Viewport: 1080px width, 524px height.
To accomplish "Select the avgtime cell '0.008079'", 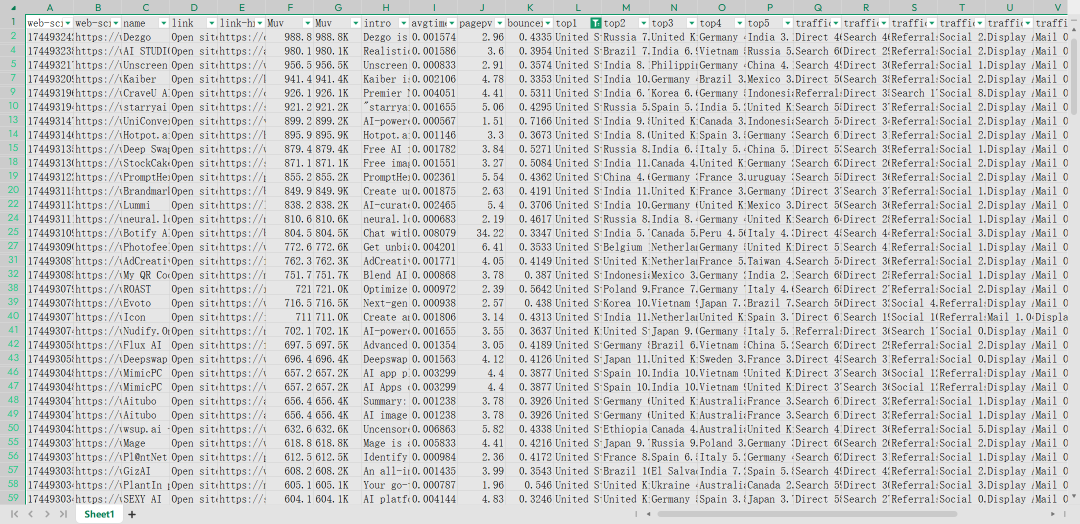I will pos(433,233).
